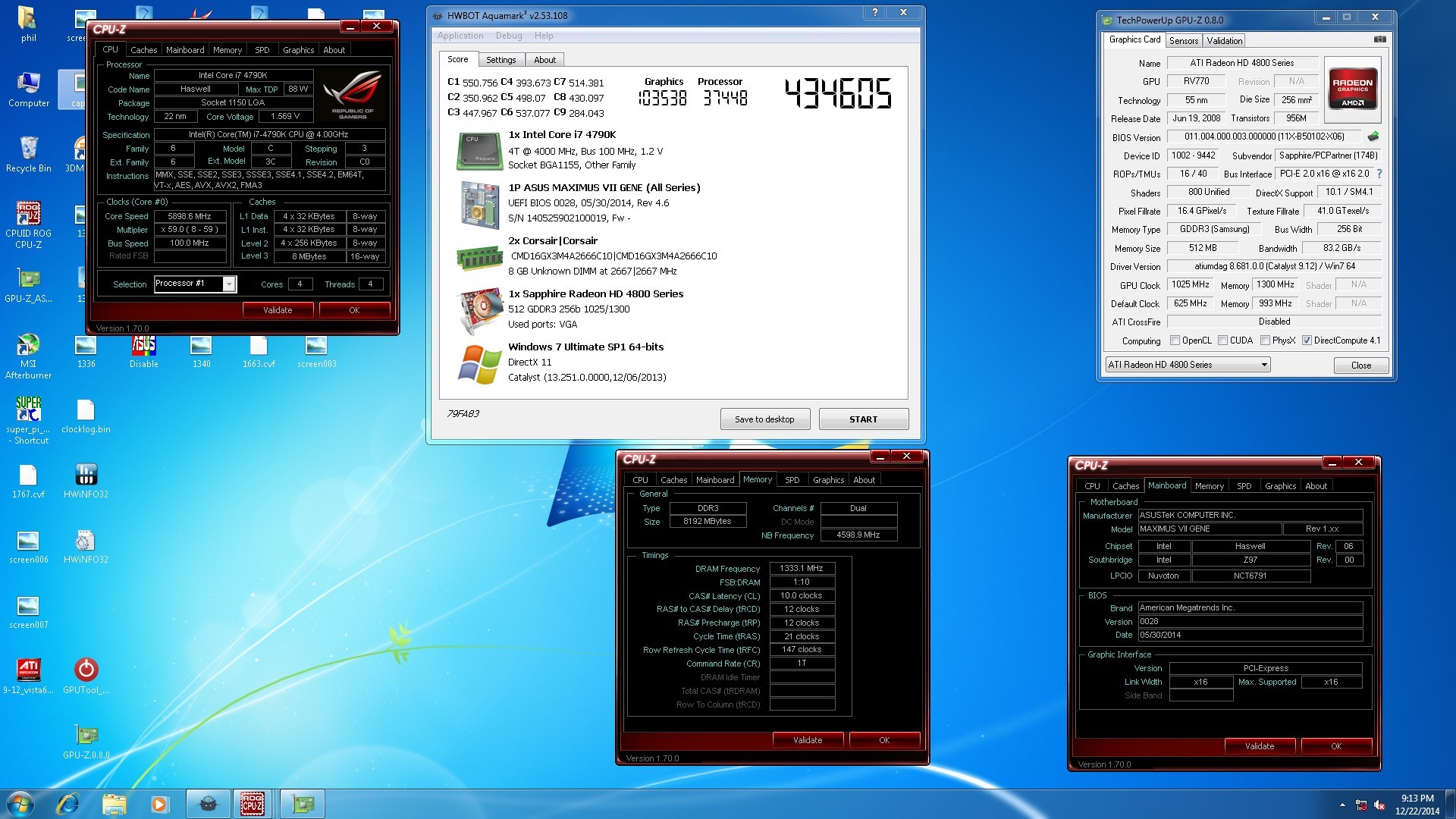Click the GPU Name field in GPU-Z
Image resolution: width=1456 pixels, height=819 pixels.
click(1242, 63)
